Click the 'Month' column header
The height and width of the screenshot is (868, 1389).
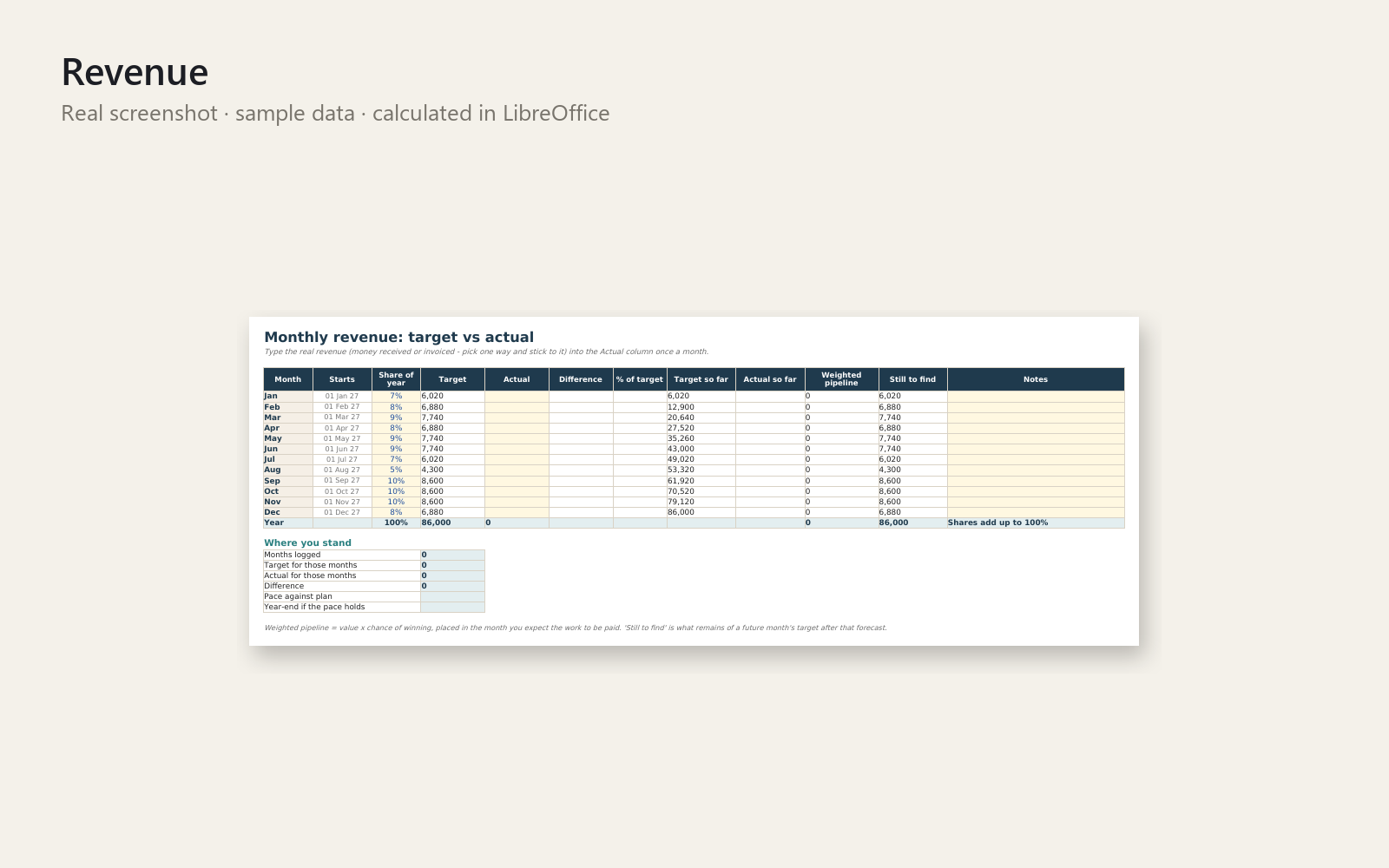pyautogui.click(x=288, y=379)
